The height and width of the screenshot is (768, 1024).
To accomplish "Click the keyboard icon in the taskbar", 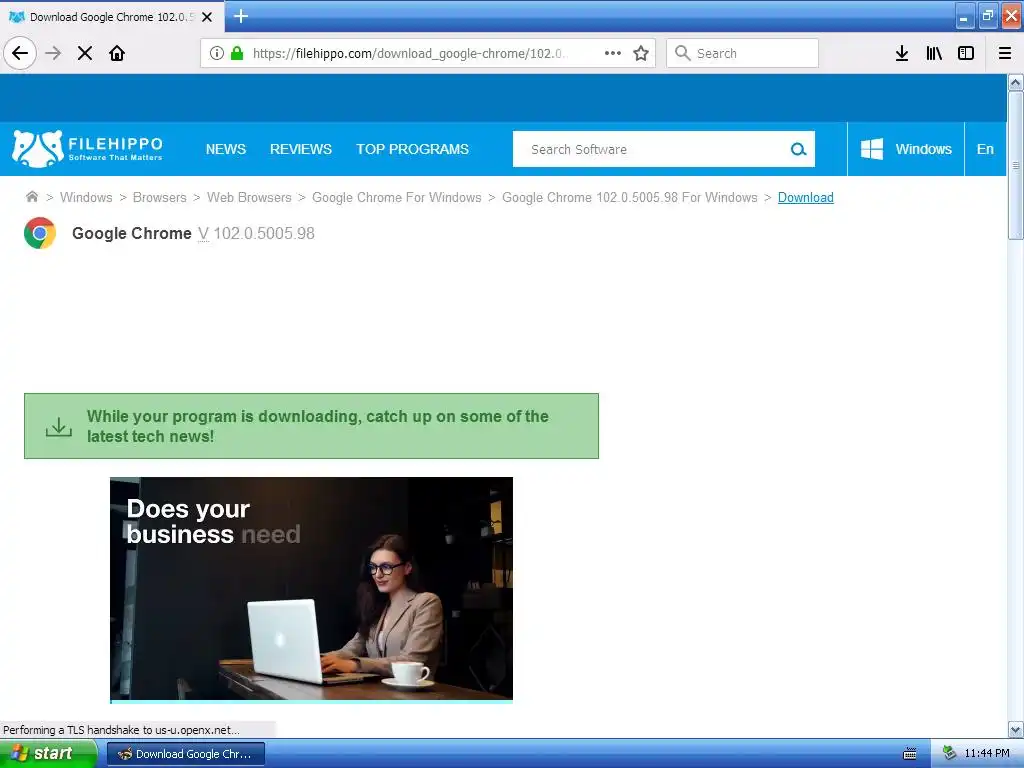I will coord(910,754).
